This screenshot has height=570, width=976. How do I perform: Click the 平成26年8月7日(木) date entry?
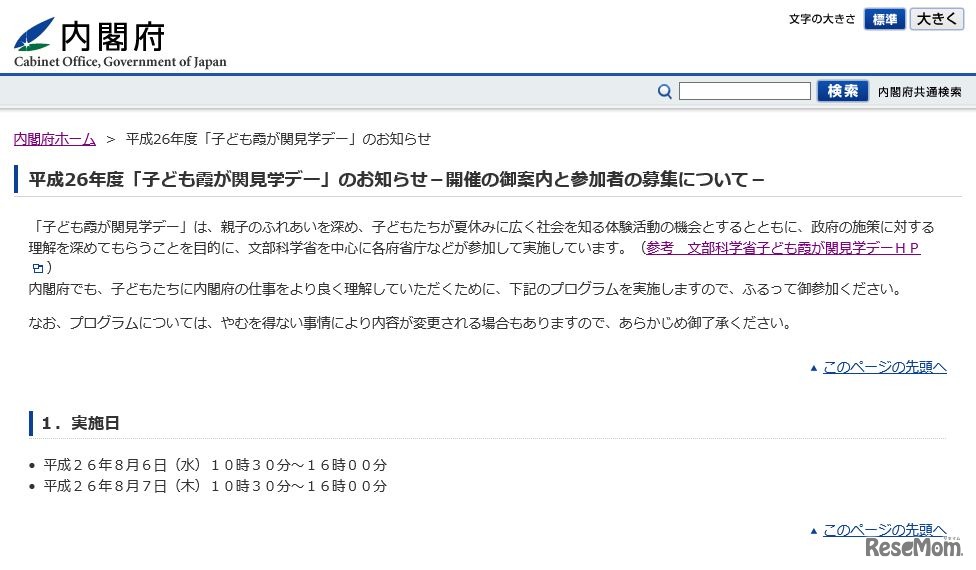(x=215, y=486)
